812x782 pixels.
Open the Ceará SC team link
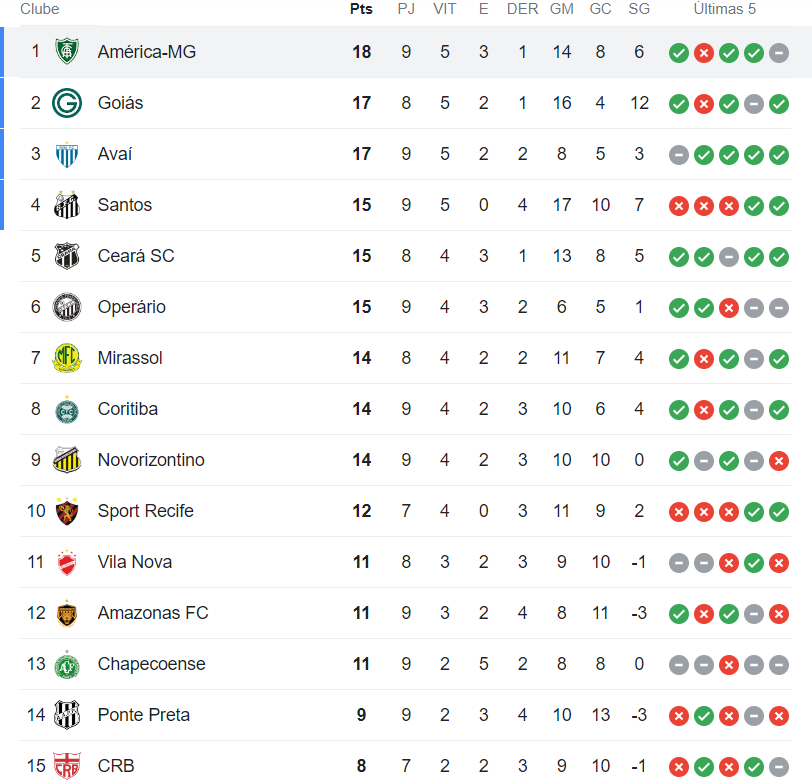click(136, 256)
